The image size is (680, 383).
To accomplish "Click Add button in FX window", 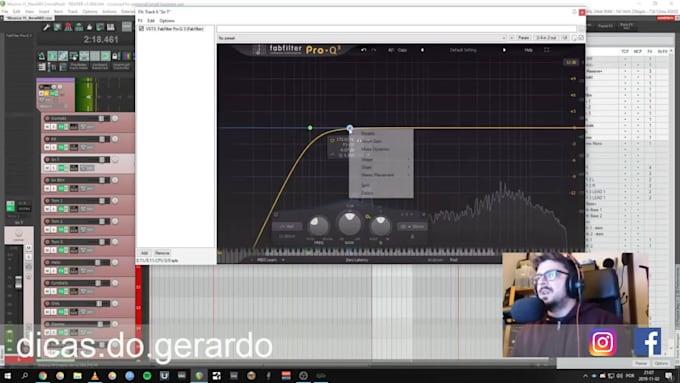I will pos(144,253).
